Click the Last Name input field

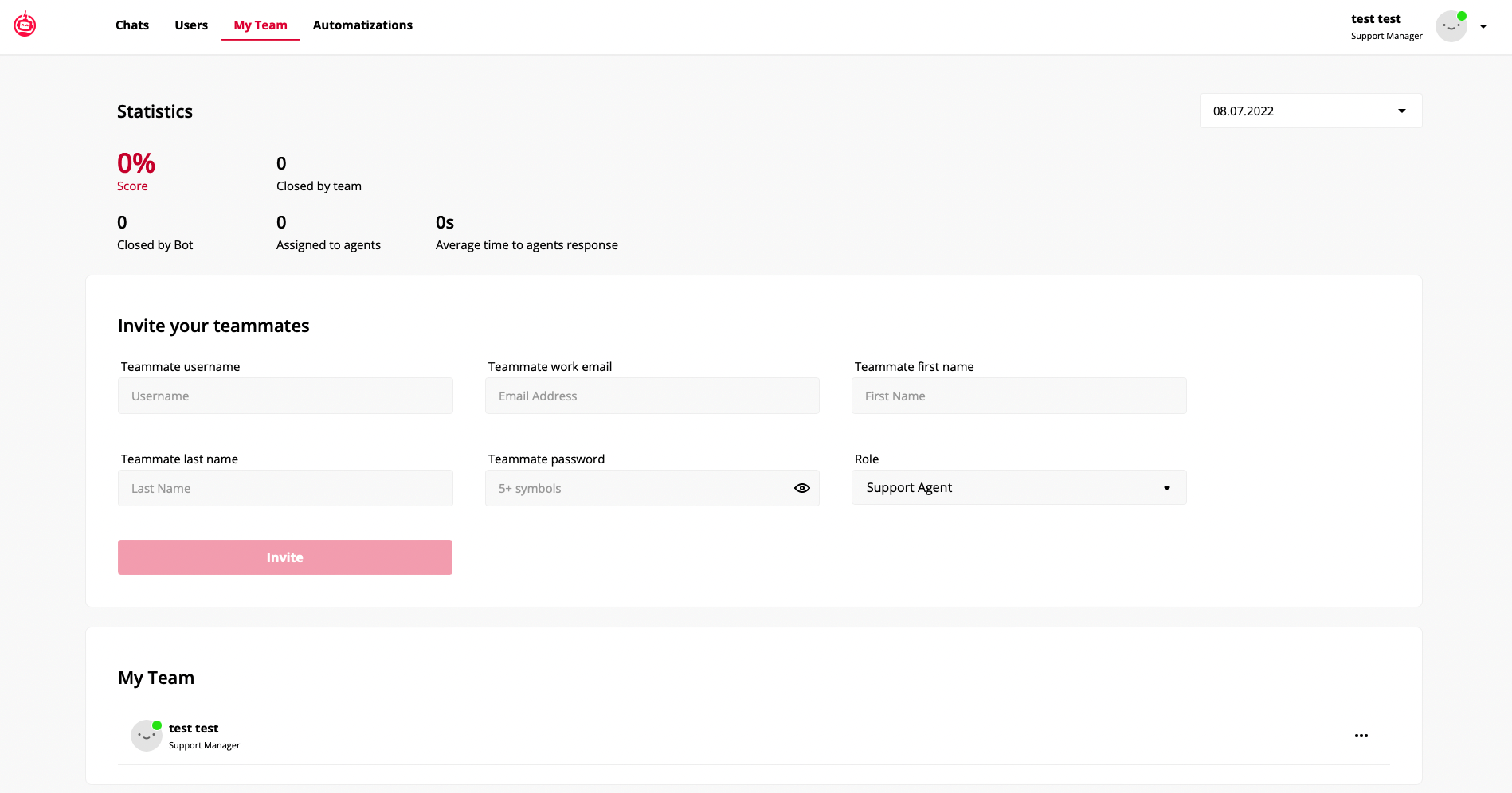click(x=285, y=488)
